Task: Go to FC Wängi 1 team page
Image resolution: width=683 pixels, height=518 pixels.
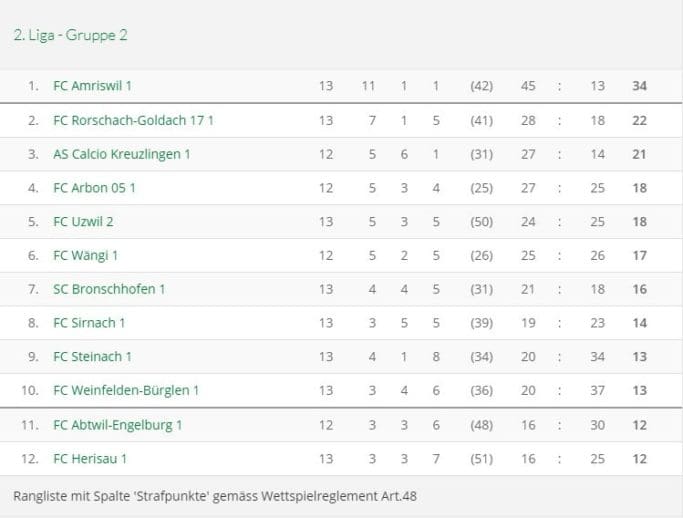Action: point(85,256)
